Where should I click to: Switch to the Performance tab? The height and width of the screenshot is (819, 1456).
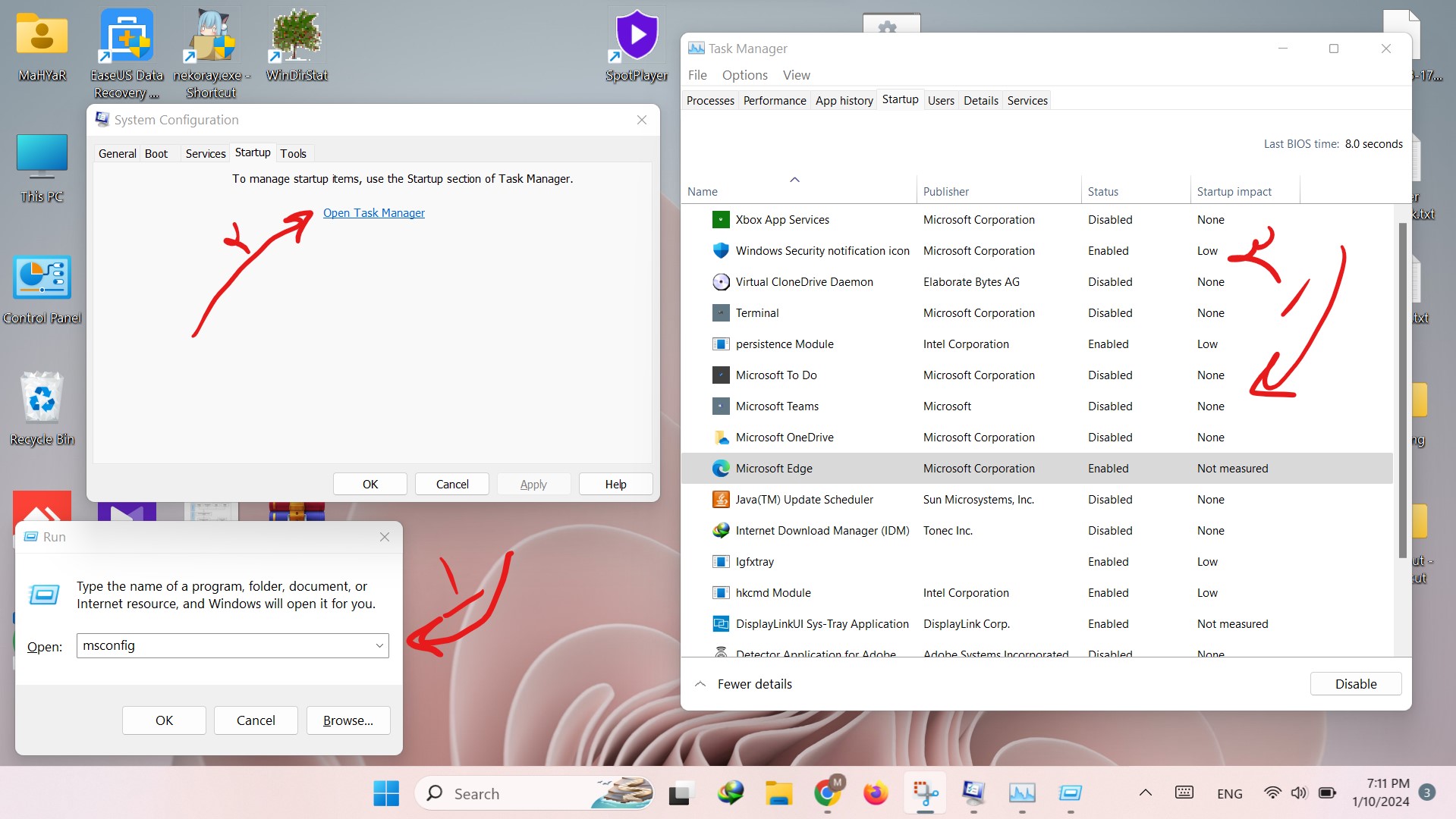click(x=775, y=101)
